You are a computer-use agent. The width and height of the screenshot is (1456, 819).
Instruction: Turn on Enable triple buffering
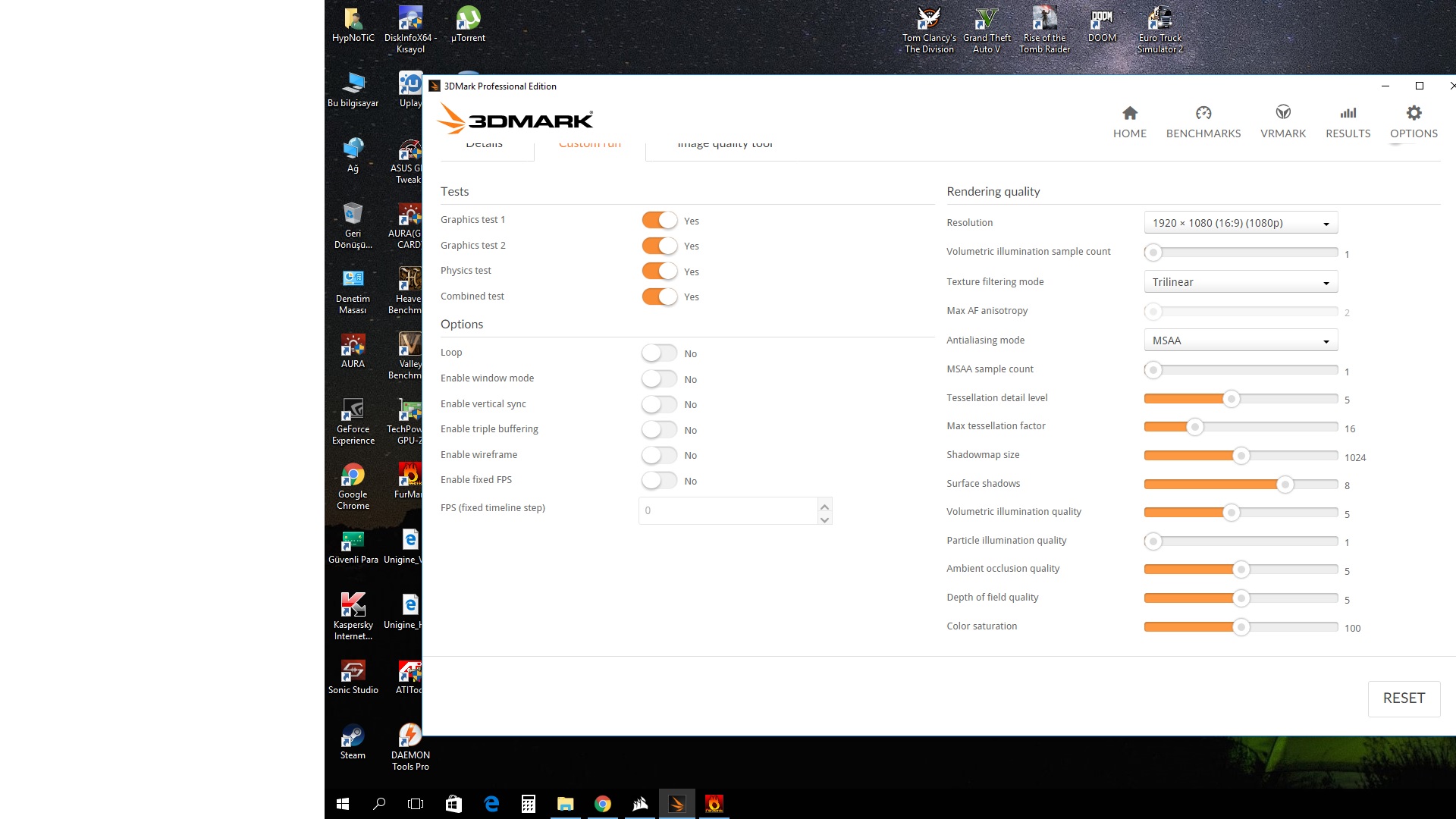659,429
